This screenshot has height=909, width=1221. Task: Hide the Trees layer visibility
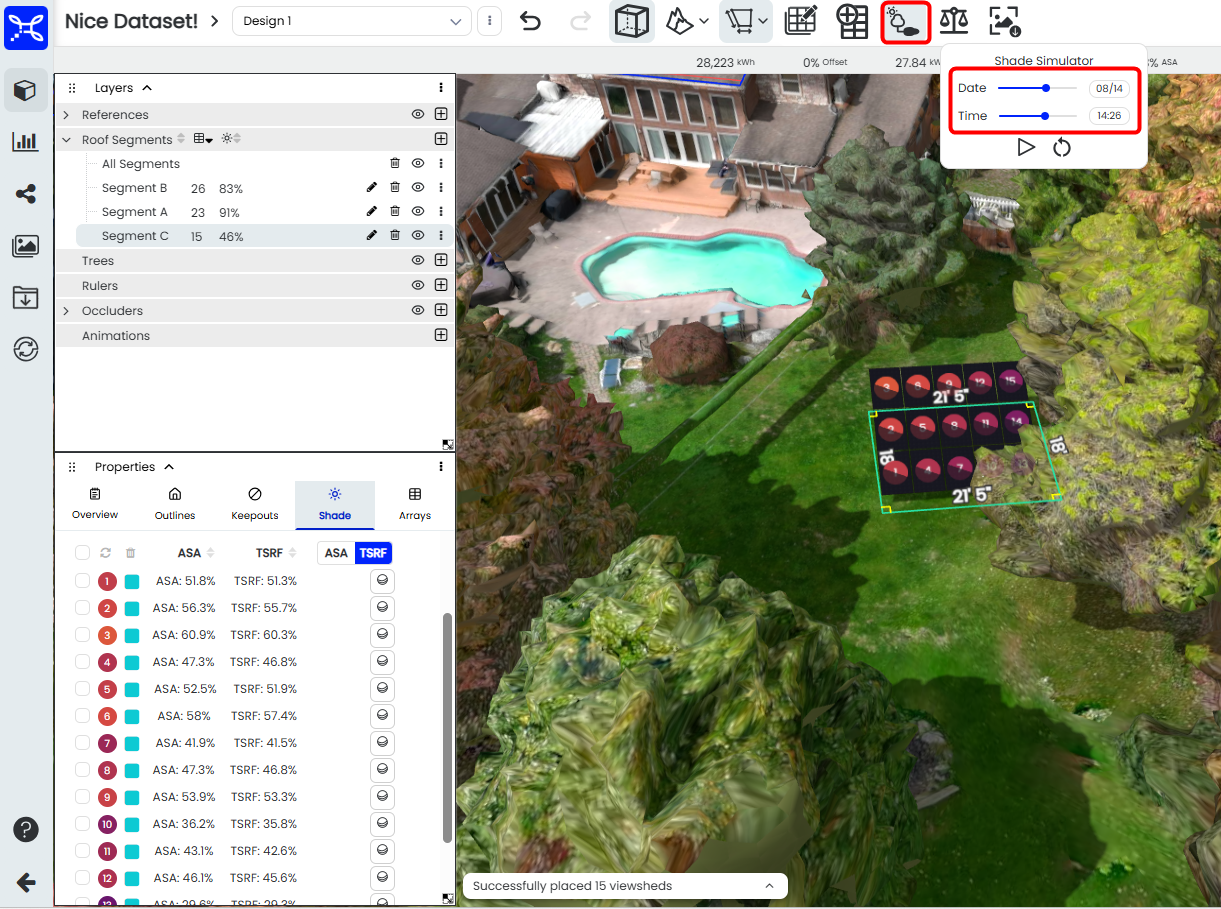click(418, 261)
